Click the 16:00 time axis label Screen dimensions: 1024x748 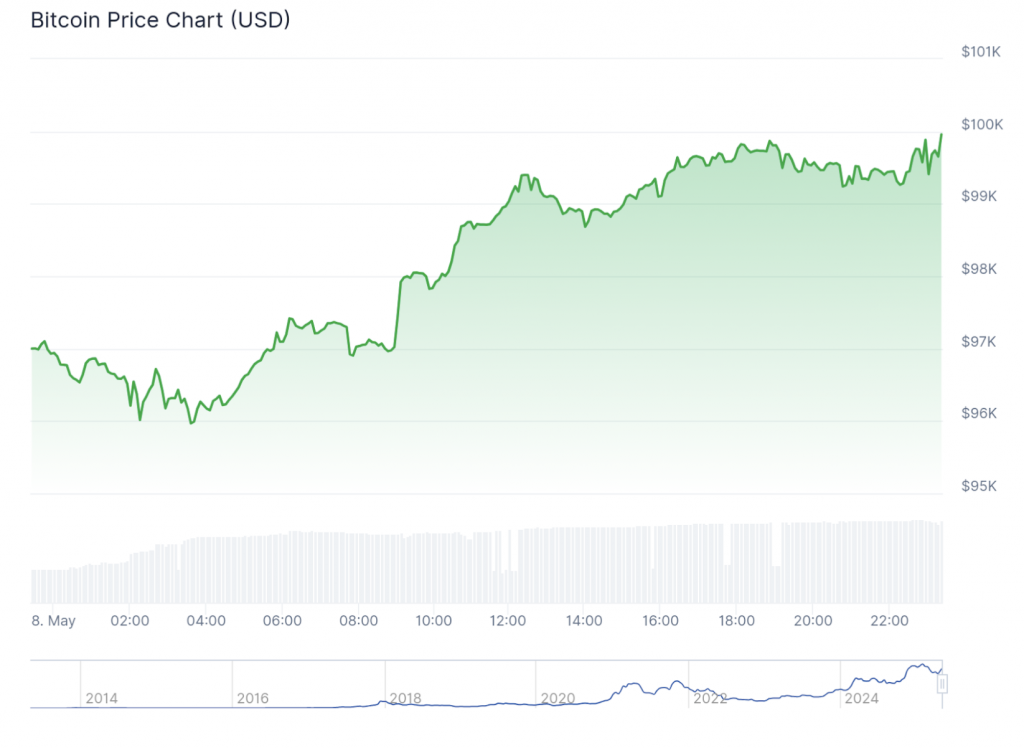click(x=661, y=621)
